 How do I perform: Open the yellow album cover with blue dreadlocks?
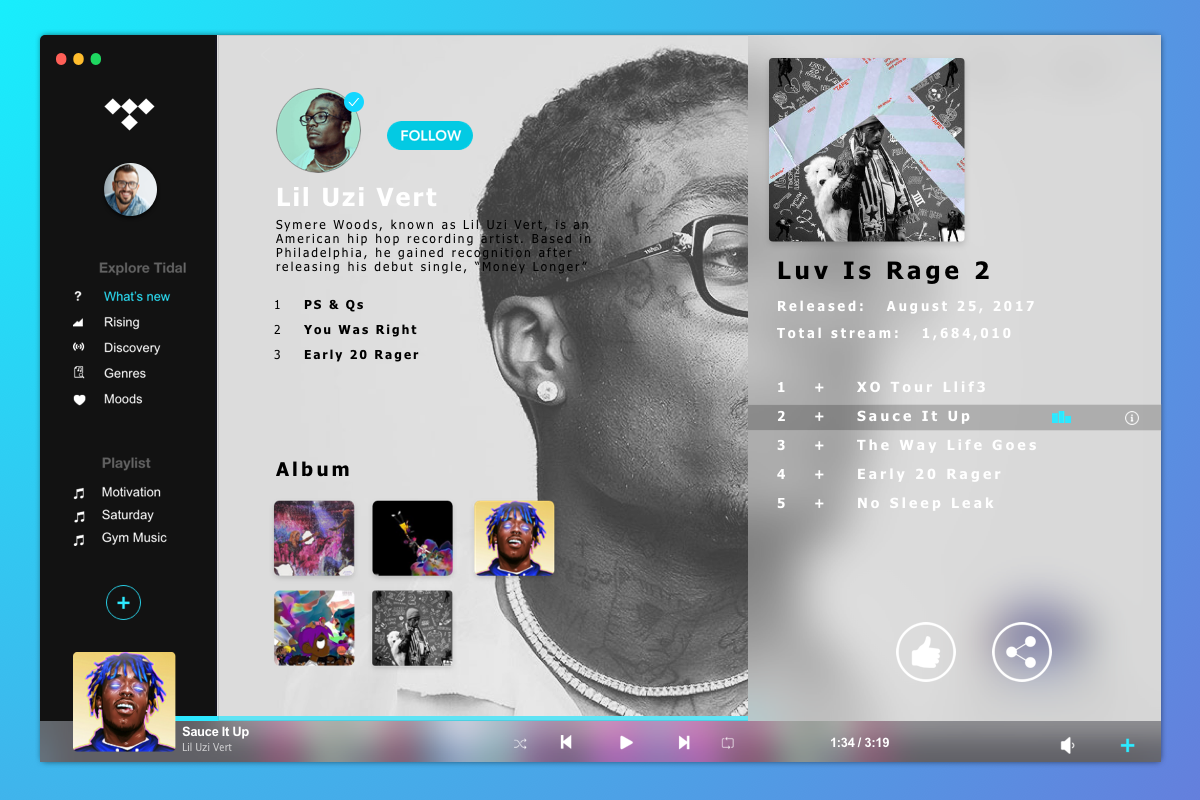pos(514,538)
